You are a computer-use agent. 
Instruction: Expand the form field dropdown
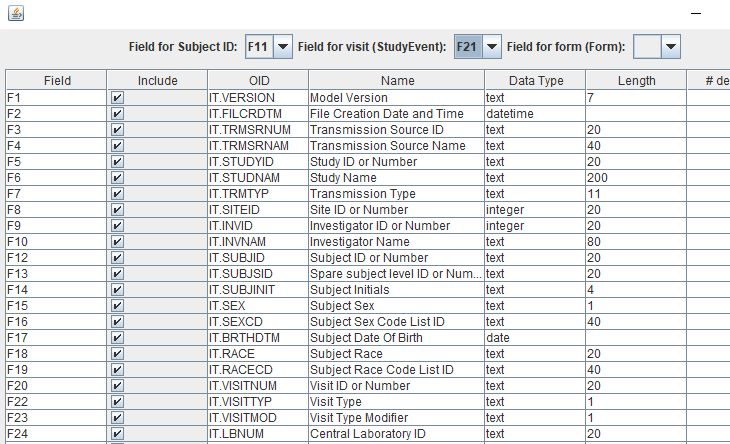[x=670, y=46]
